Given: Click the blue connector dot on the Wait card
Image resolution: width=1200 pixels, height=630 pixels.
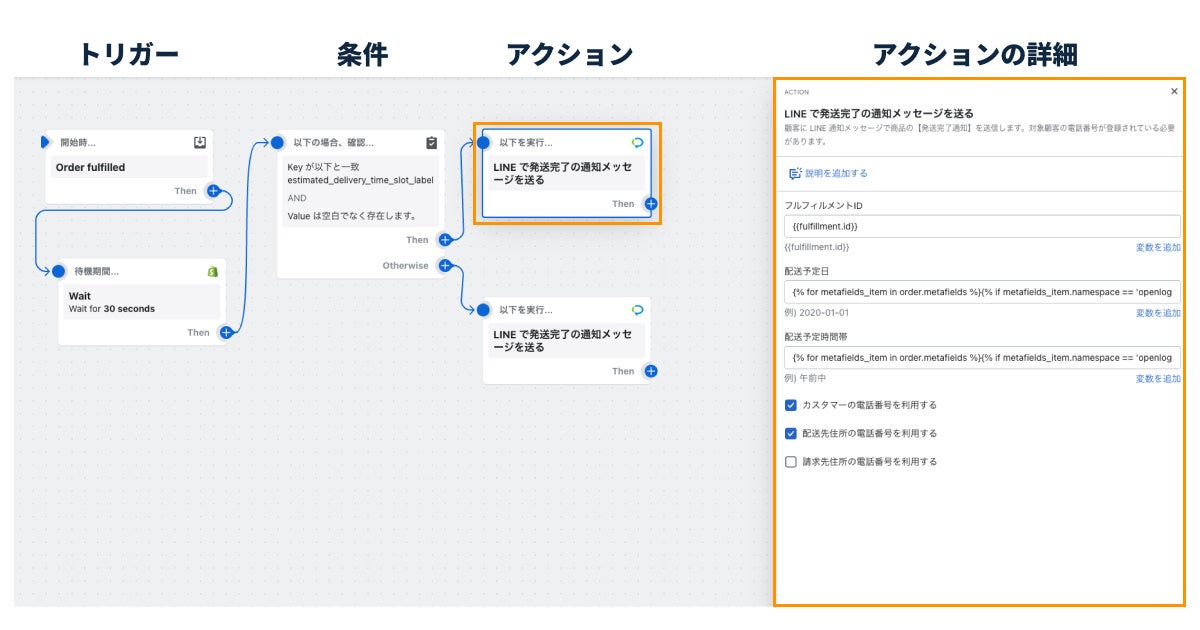Looking at the screenshot, I should 58,272.
